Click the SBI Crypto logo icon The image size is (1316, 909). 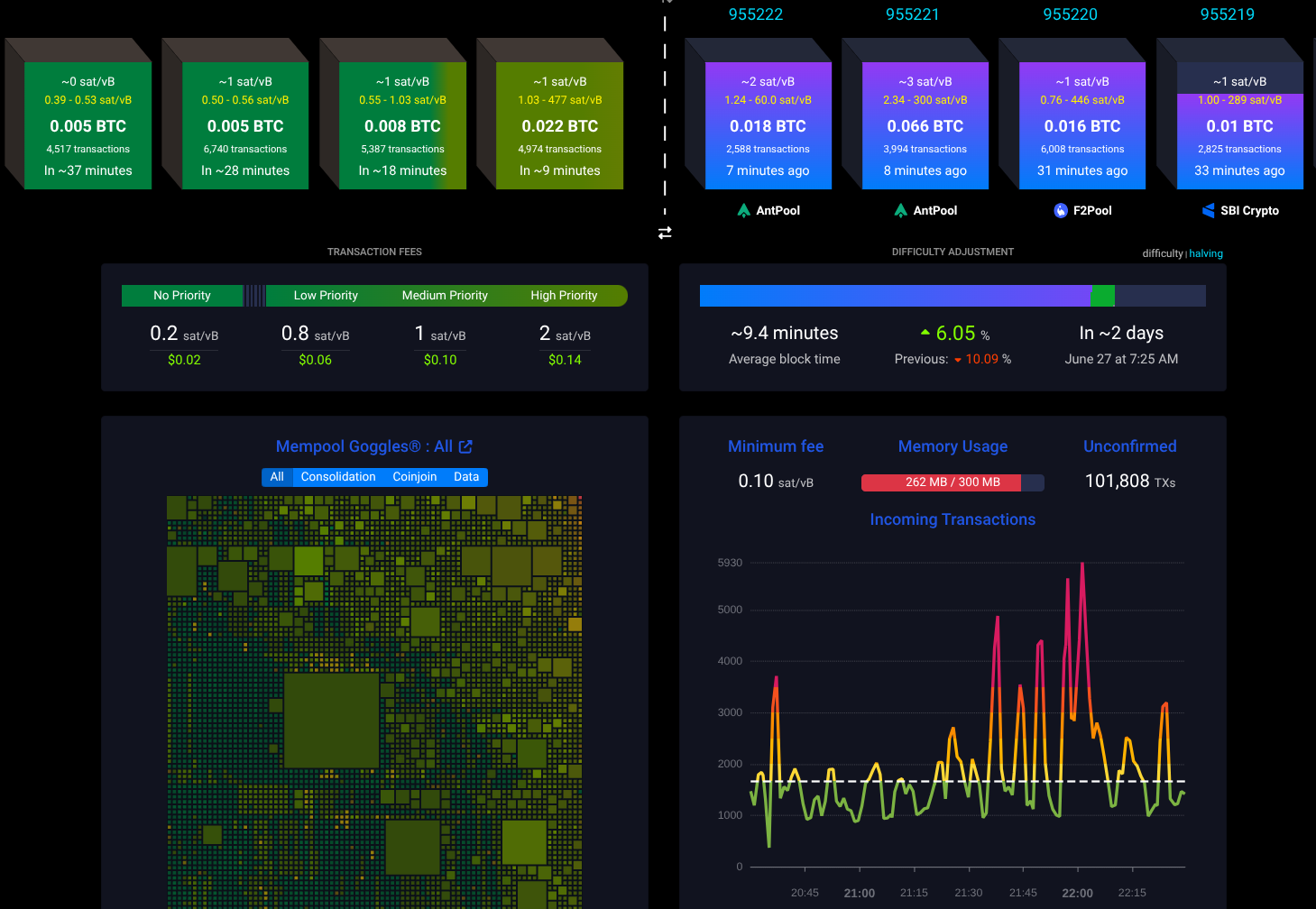(1209, 210)
